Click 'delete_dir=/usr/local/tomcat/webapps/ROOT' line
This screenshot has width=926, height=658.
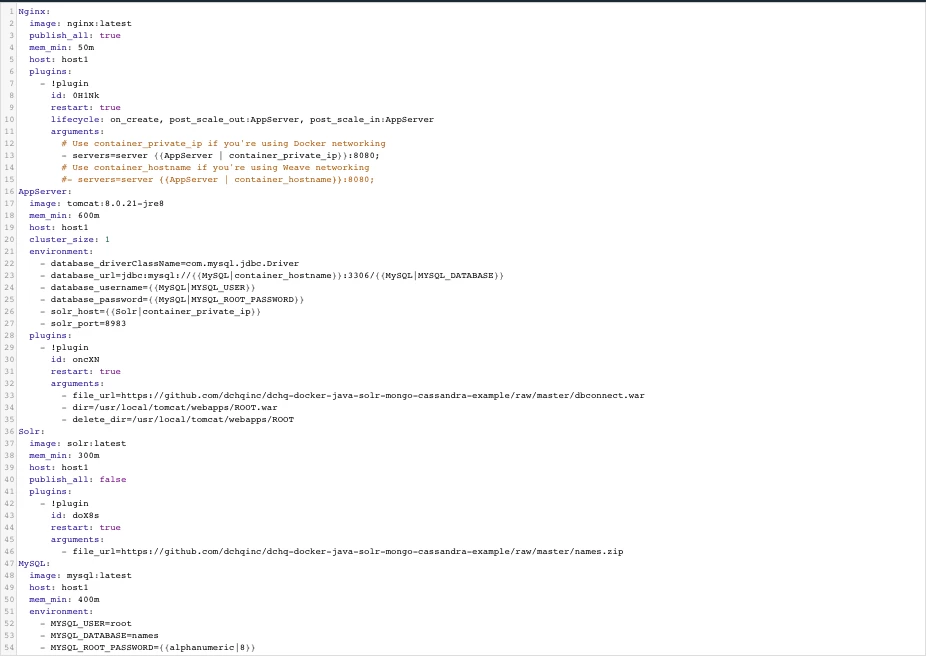178,419
